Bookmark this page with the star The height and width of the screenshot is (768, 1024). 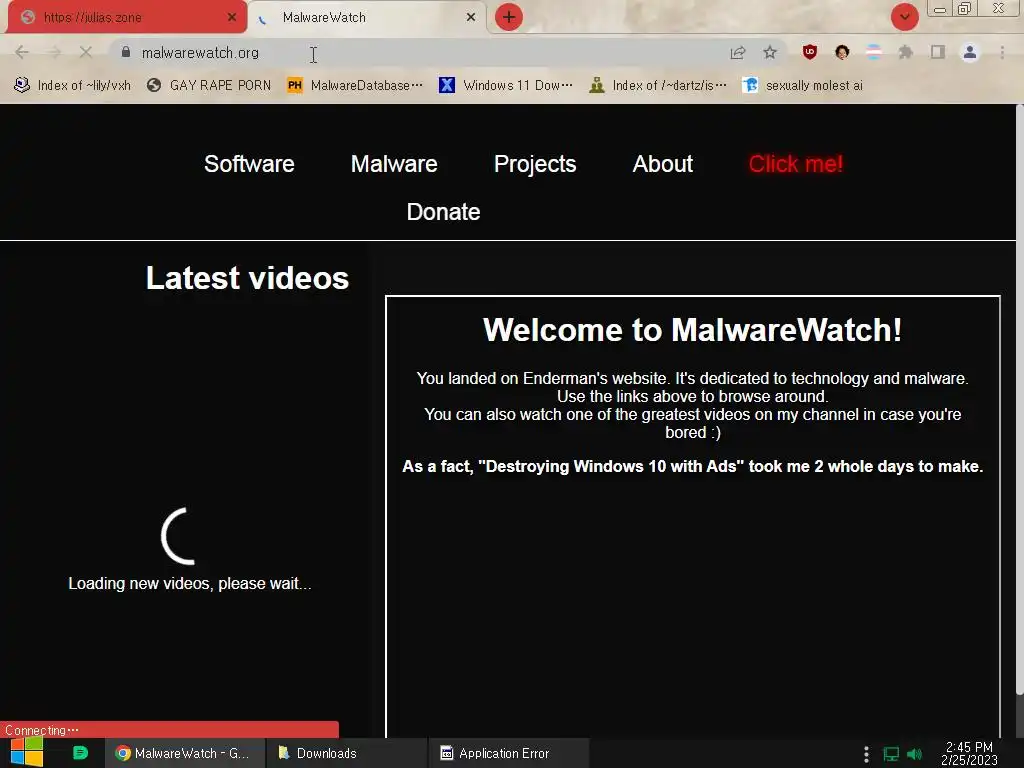770,52
